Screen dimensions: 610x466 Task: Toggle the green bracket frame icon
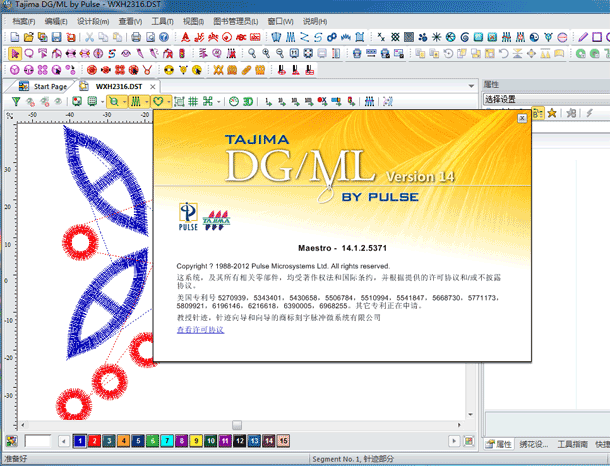tap(179, 102)
